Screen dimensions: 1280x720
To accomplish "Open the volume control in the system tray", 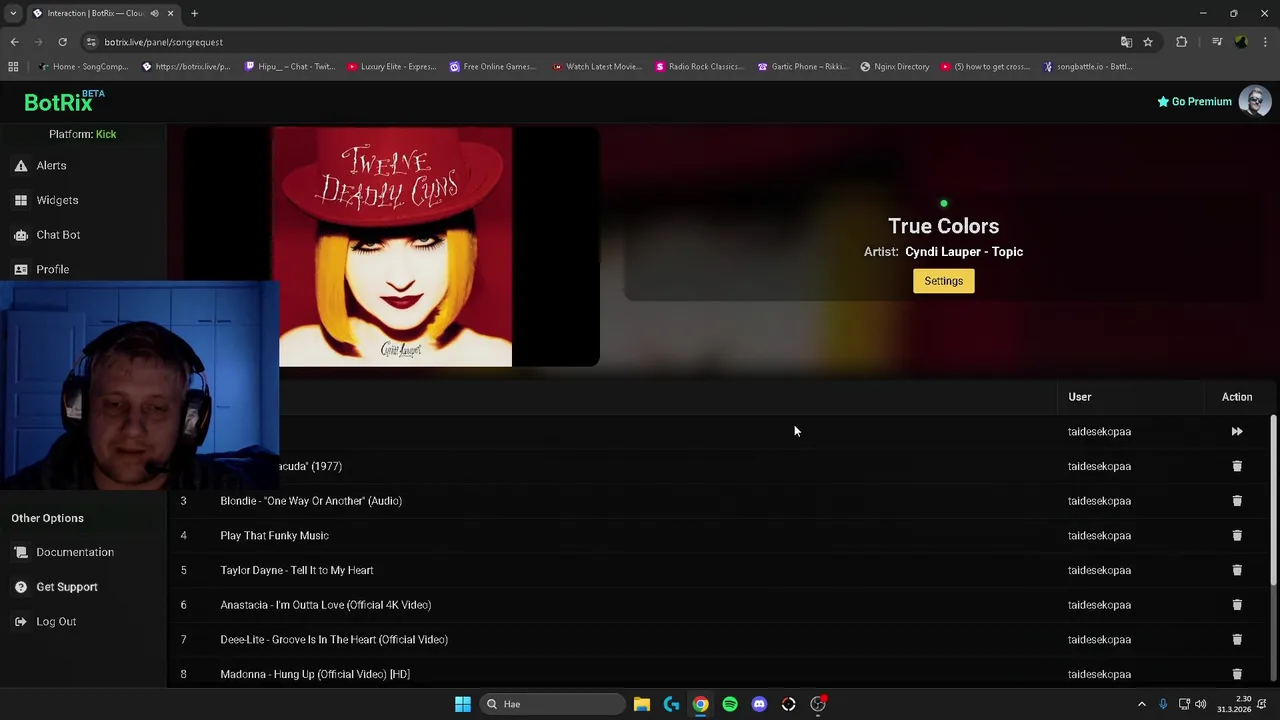I will click(x=1200, y=704).
